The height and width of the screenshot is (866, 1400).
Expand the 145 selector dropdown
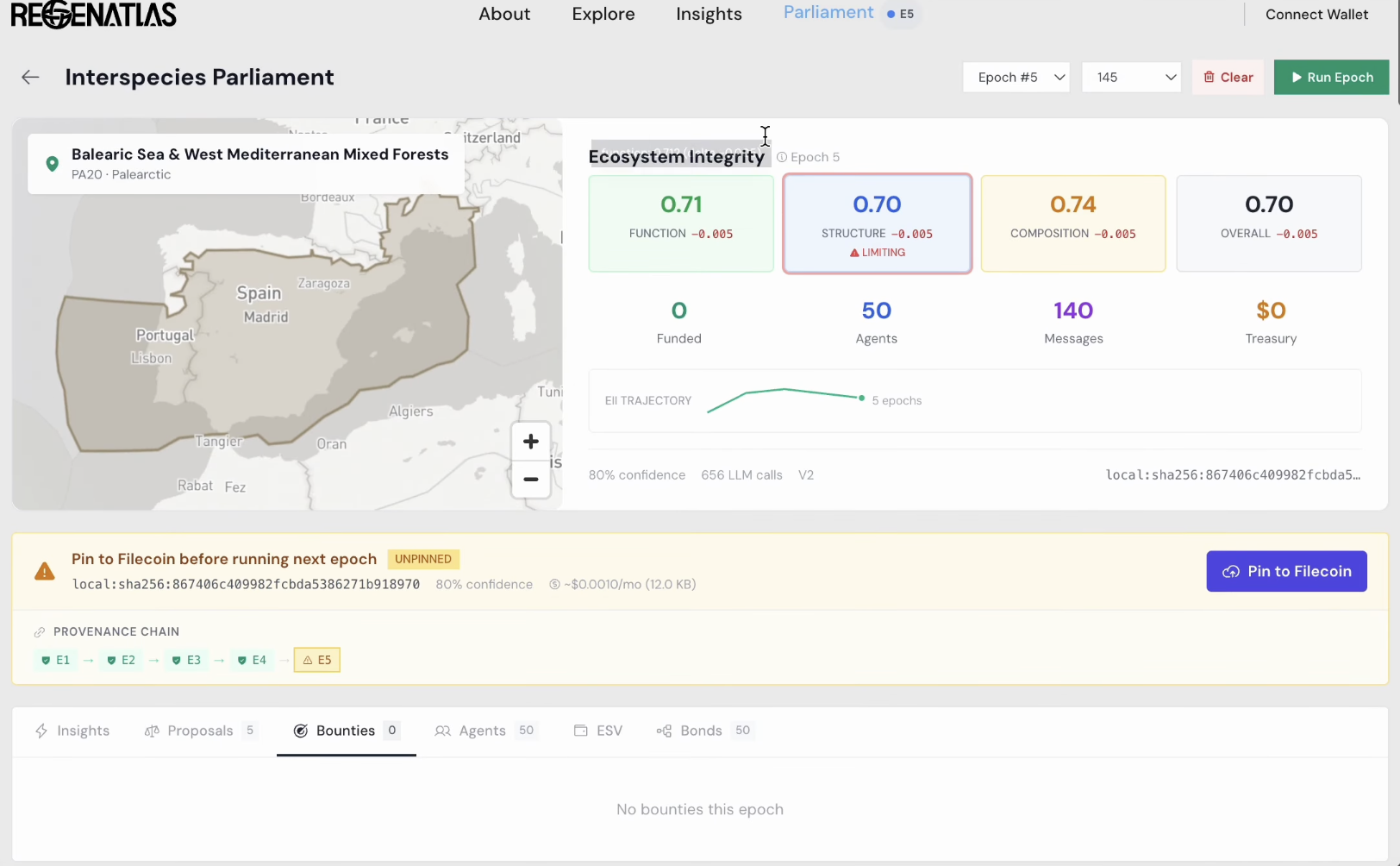[x=1131, y=78]
